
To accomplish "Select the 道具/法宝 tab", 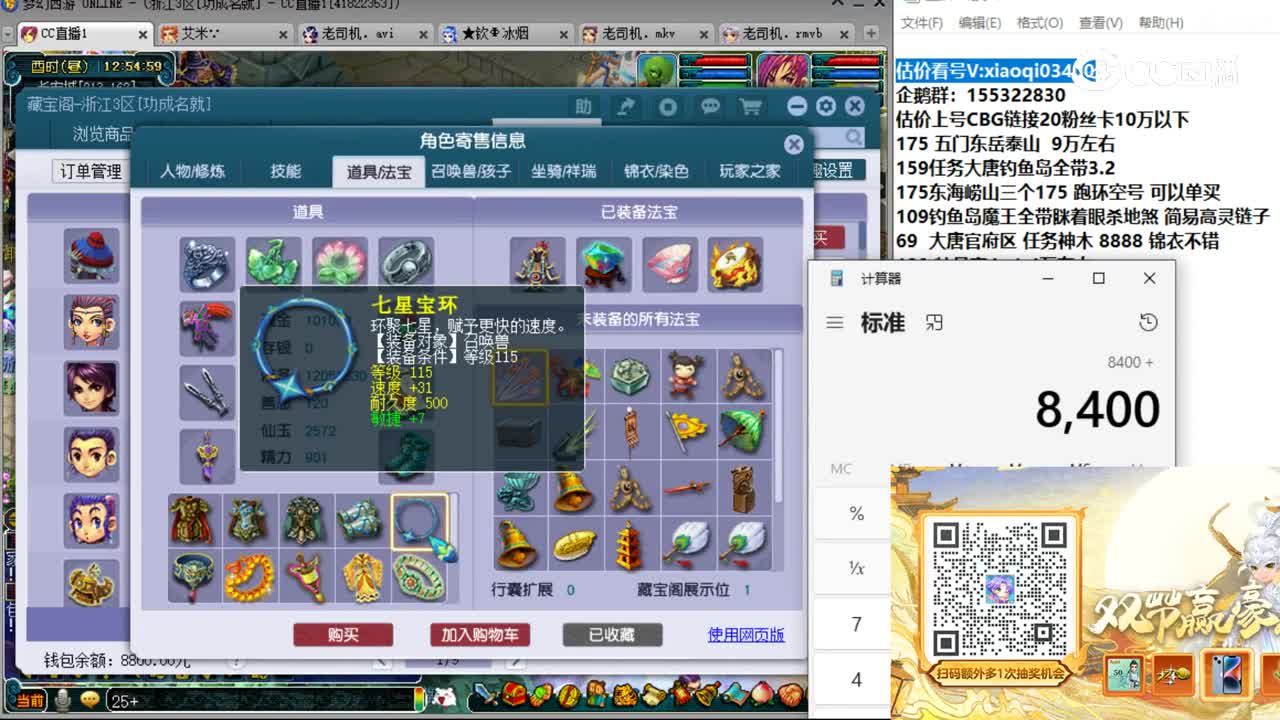I will coord(379,171).
